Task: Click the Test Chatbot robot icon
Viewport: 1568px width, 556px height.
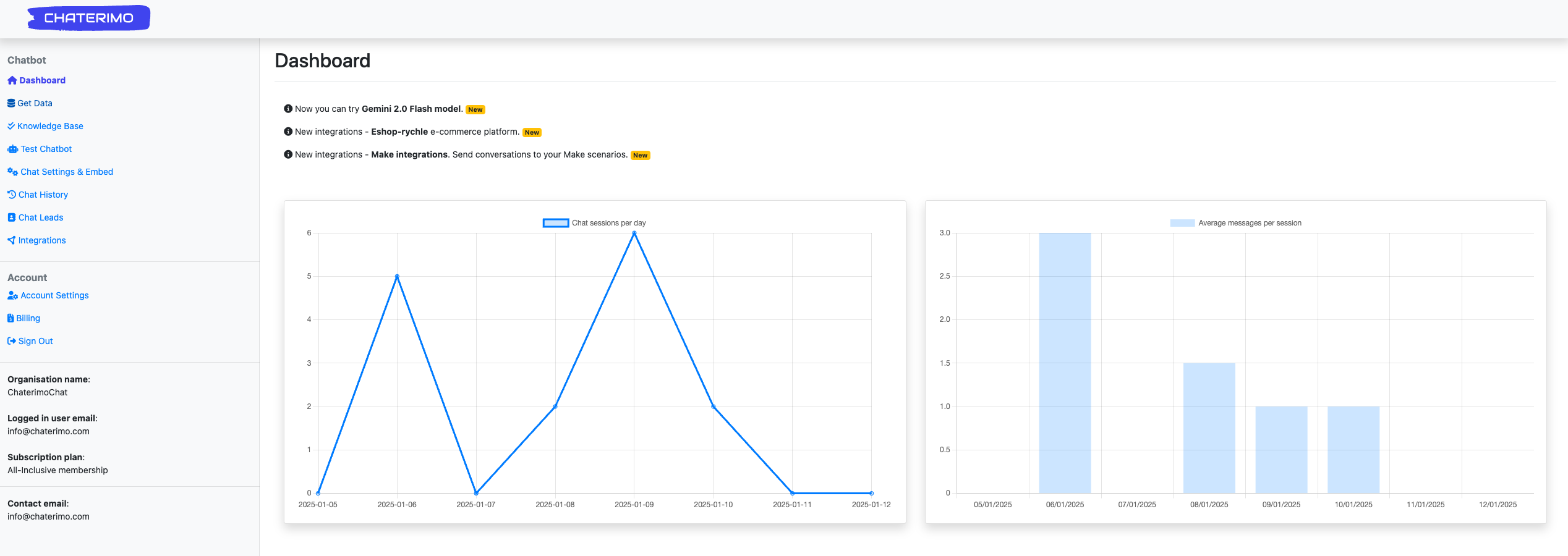Action: coord(12,149)
